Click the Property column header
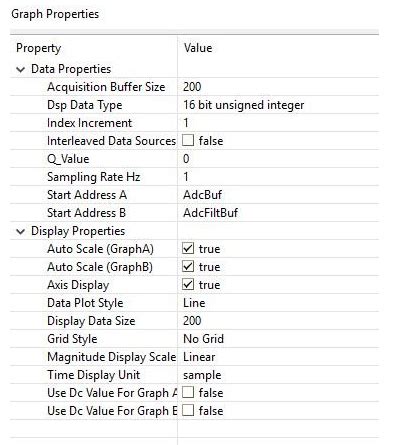Image resolution: width=399 pixels, height=445 pixels. [x=94, y=48]
